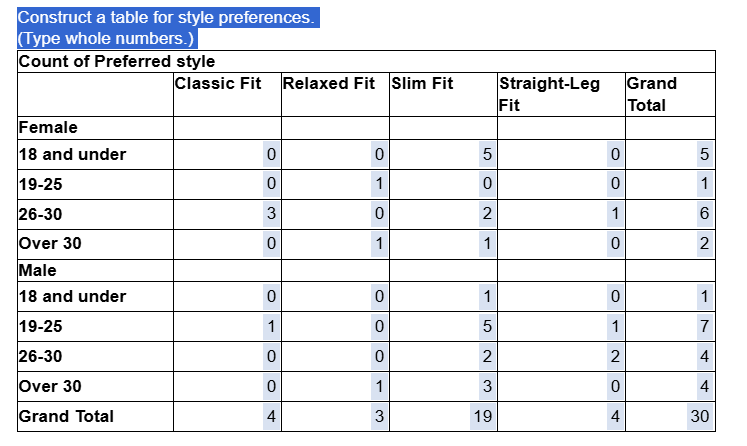Click Grand Total row Classic Fit cell
Viewport: 747px width, 446px height.
coord(271,417)
